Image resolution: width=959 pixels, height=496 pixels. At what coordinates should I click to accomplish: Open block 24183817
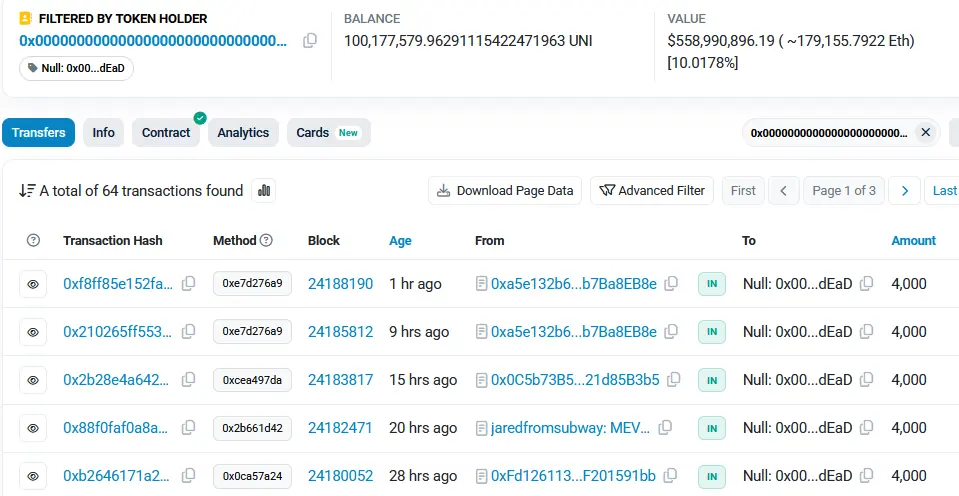340,380
